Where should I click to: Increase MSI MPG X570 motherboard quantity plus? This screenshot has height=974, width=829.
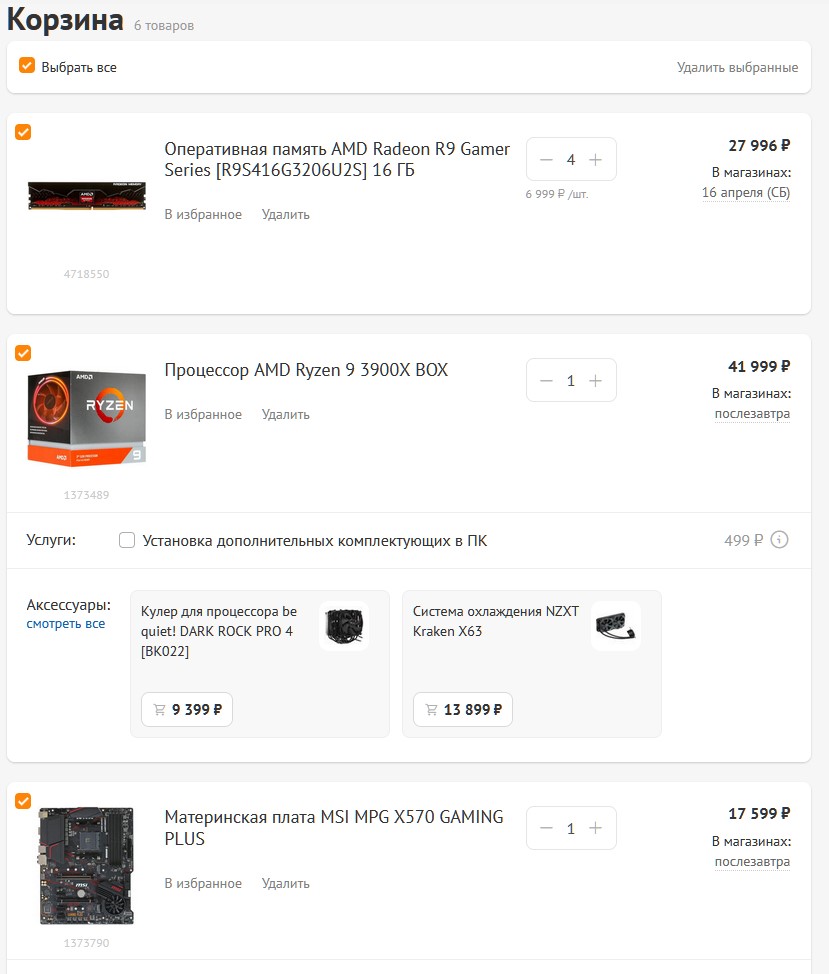point(595,828)
